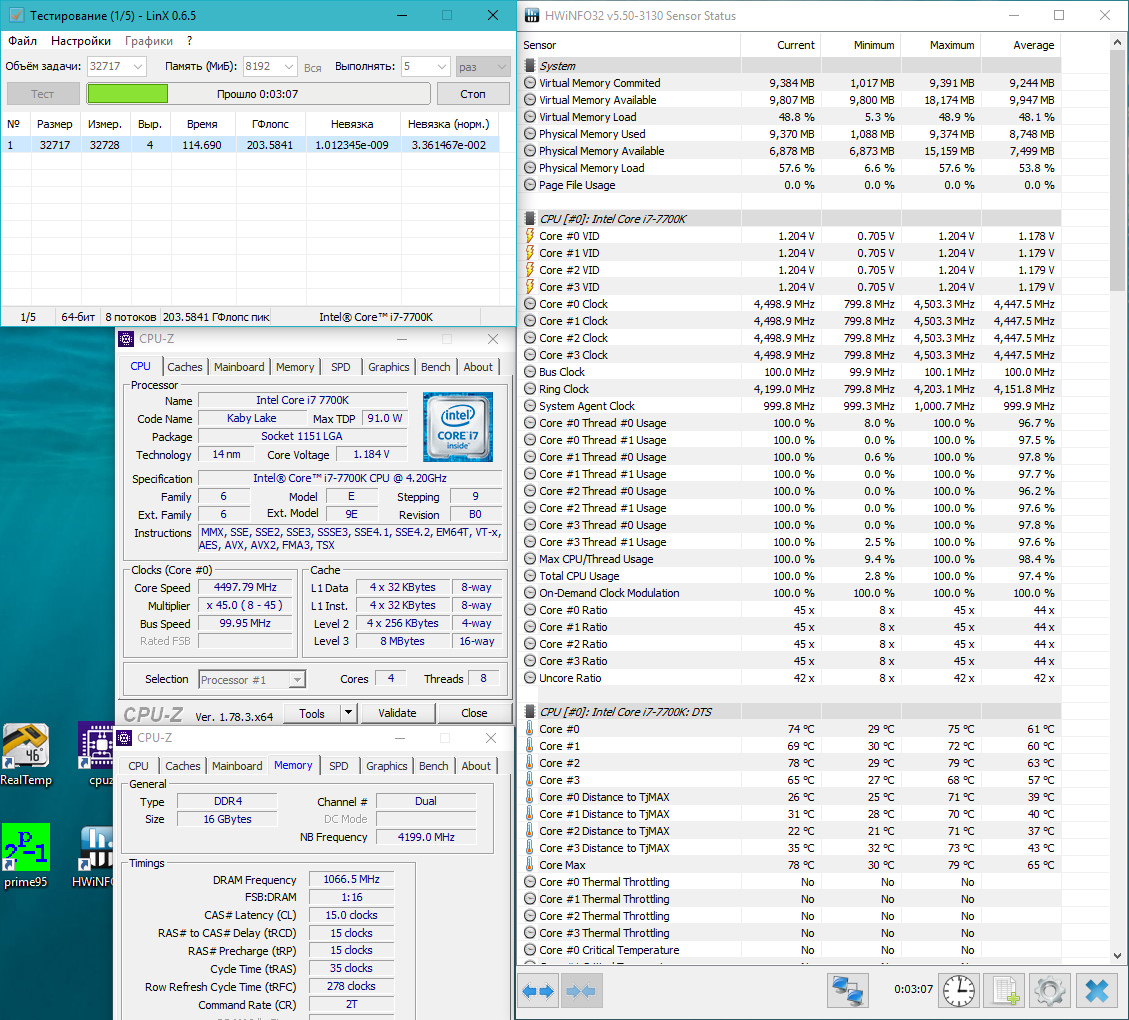Click the arrow next to CPU-Z Tools

[x=348, y=713]
